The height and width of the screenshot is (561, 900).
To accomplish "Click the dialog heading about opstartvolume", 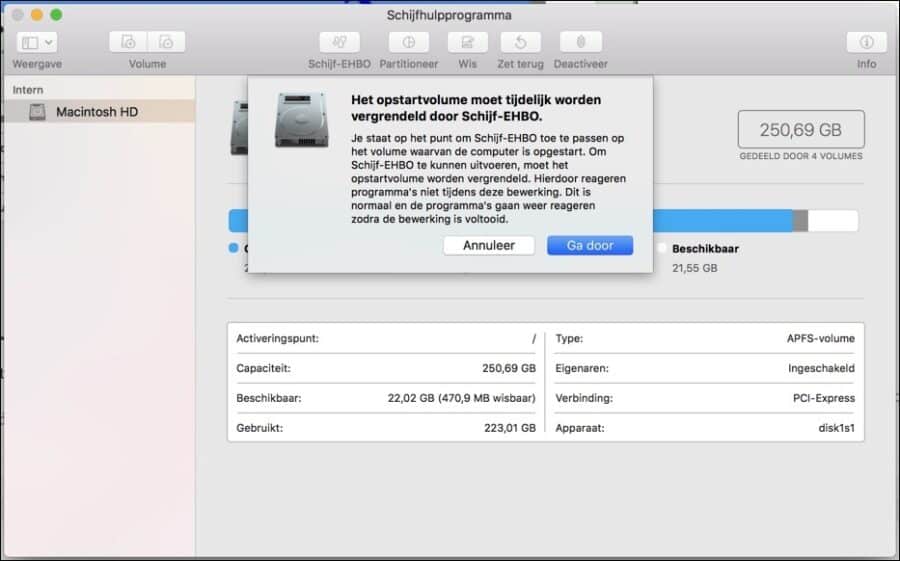I will (x=476, y=108).
